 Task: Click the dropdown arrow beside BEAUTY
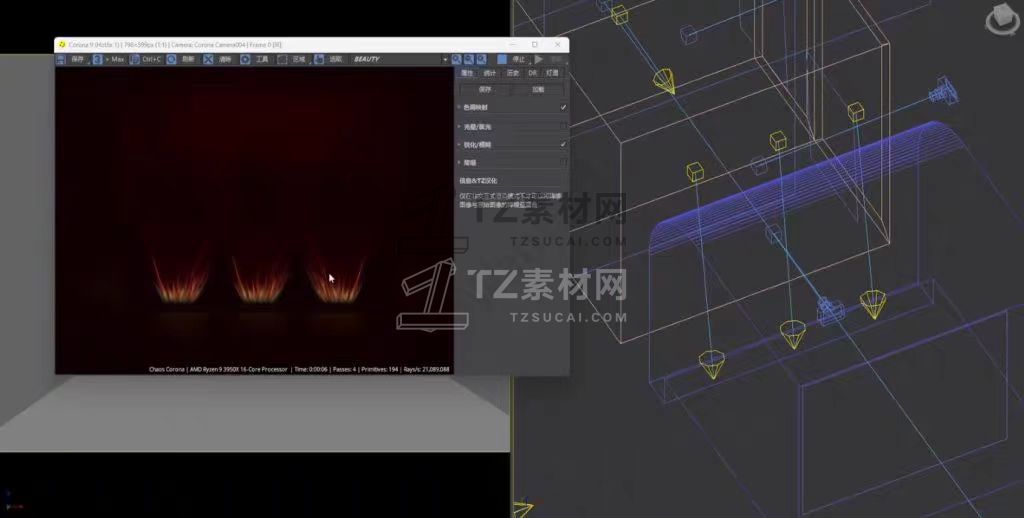445,59
